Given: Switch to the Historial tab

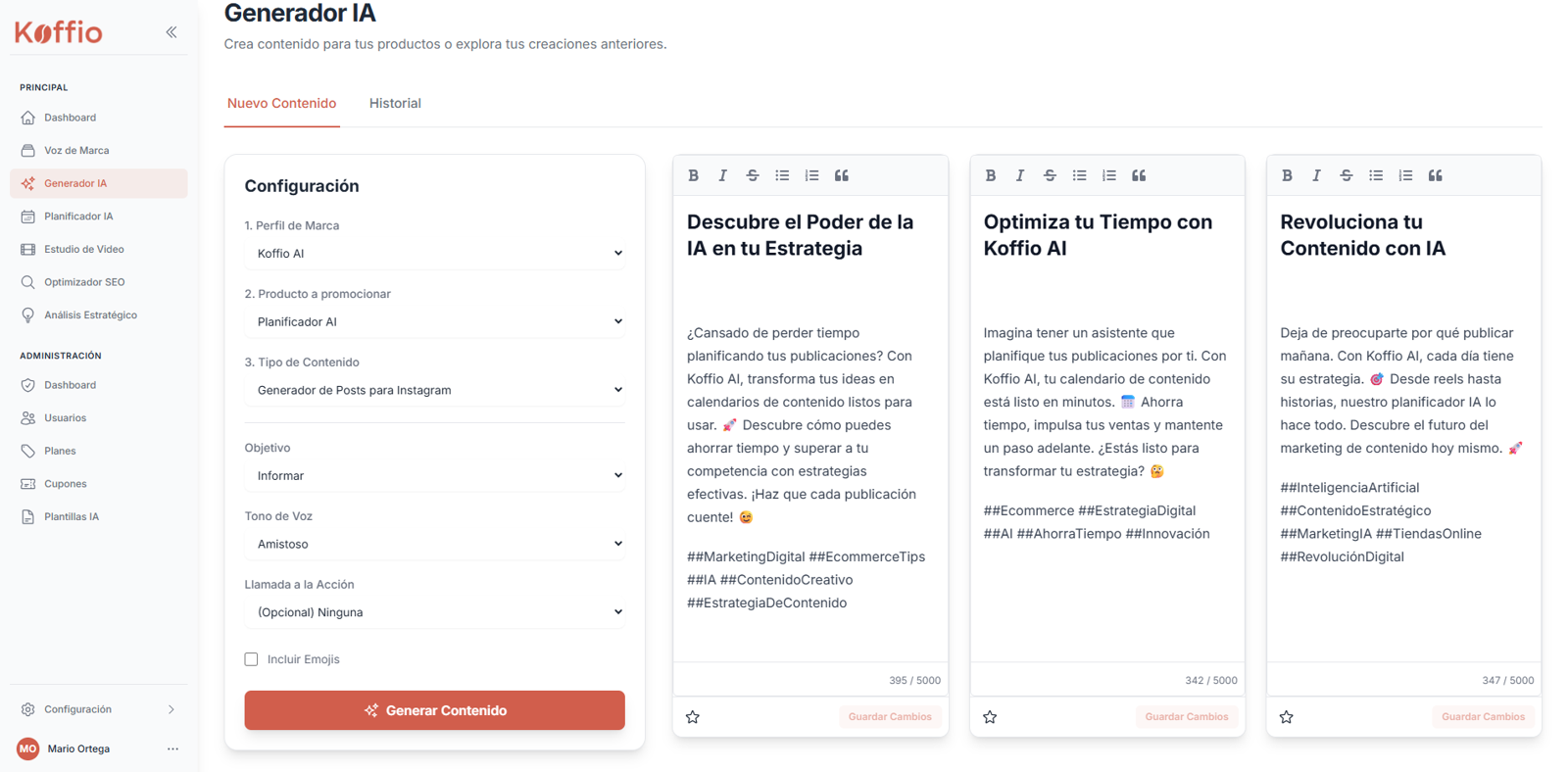Looking at the screenshot, I should (x=395, y=103).
